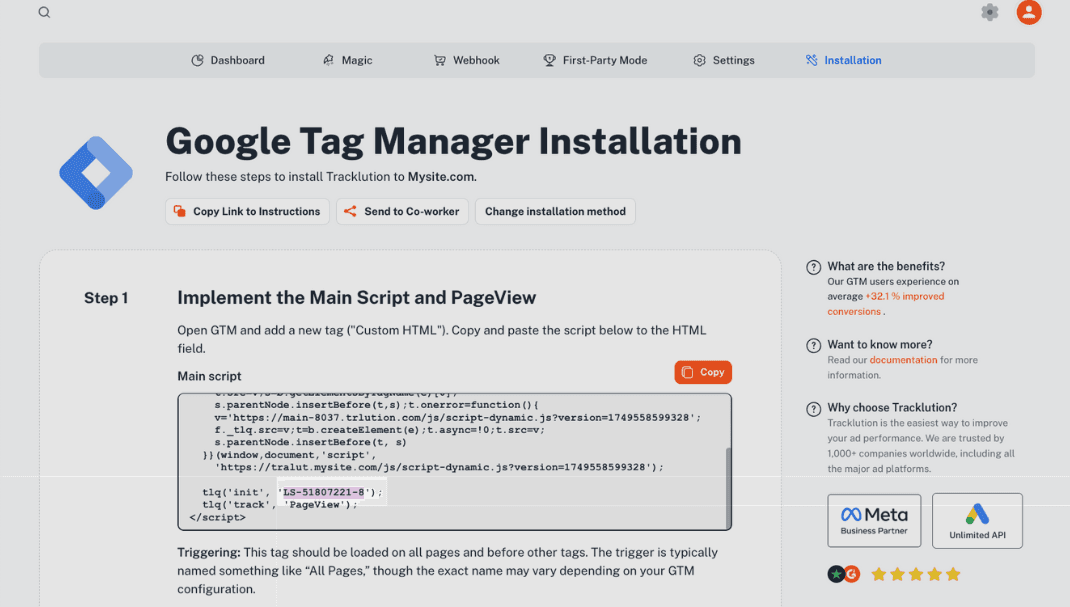Click Change installation method button
The image size is (1070, 607).
click(555, 211)
